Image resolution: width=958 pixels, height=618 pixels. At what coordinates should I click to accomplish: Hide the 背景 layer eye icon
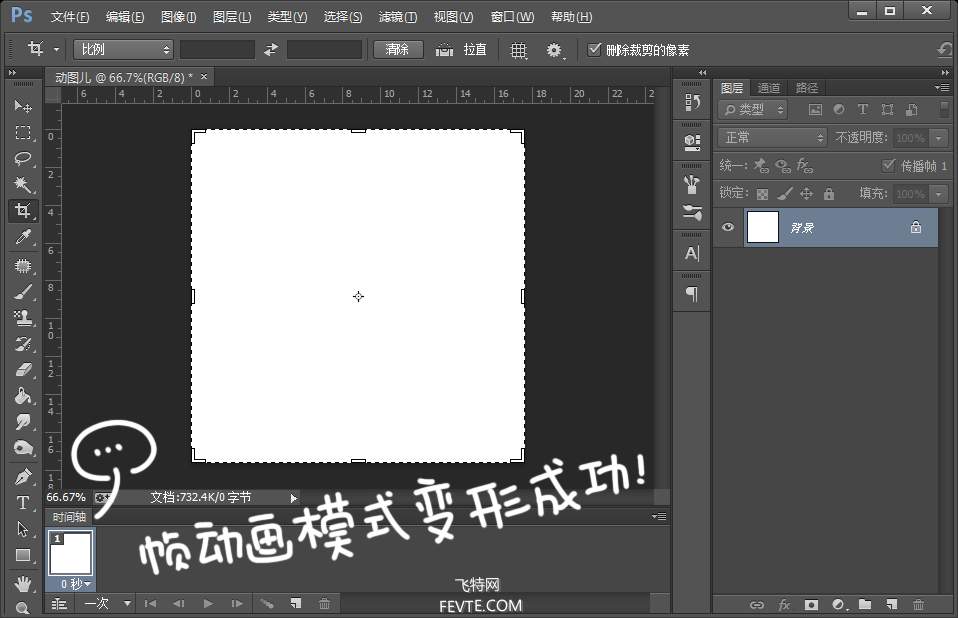click(x=728, y=227)
